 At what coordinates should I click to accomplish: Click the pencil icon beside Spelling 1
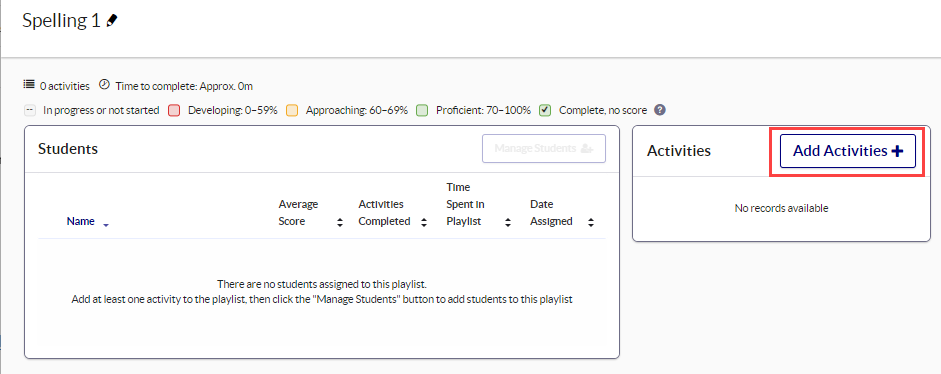click(112, 20)
